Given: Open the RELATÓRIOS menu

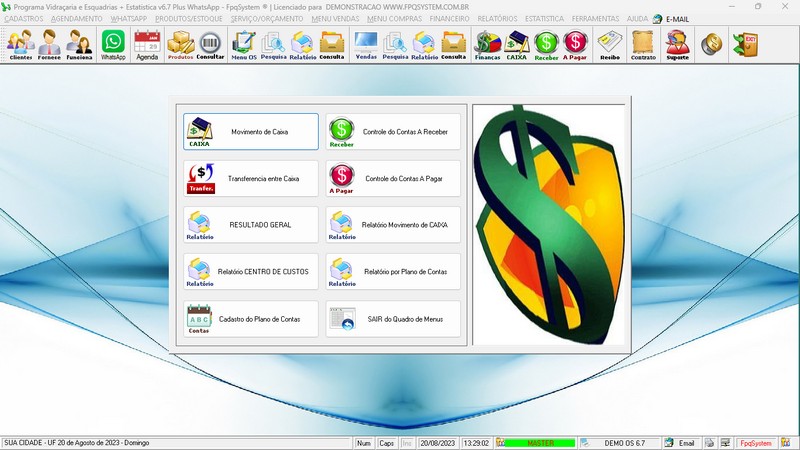Looking at the screenshot, I should (x=497, y=19).
